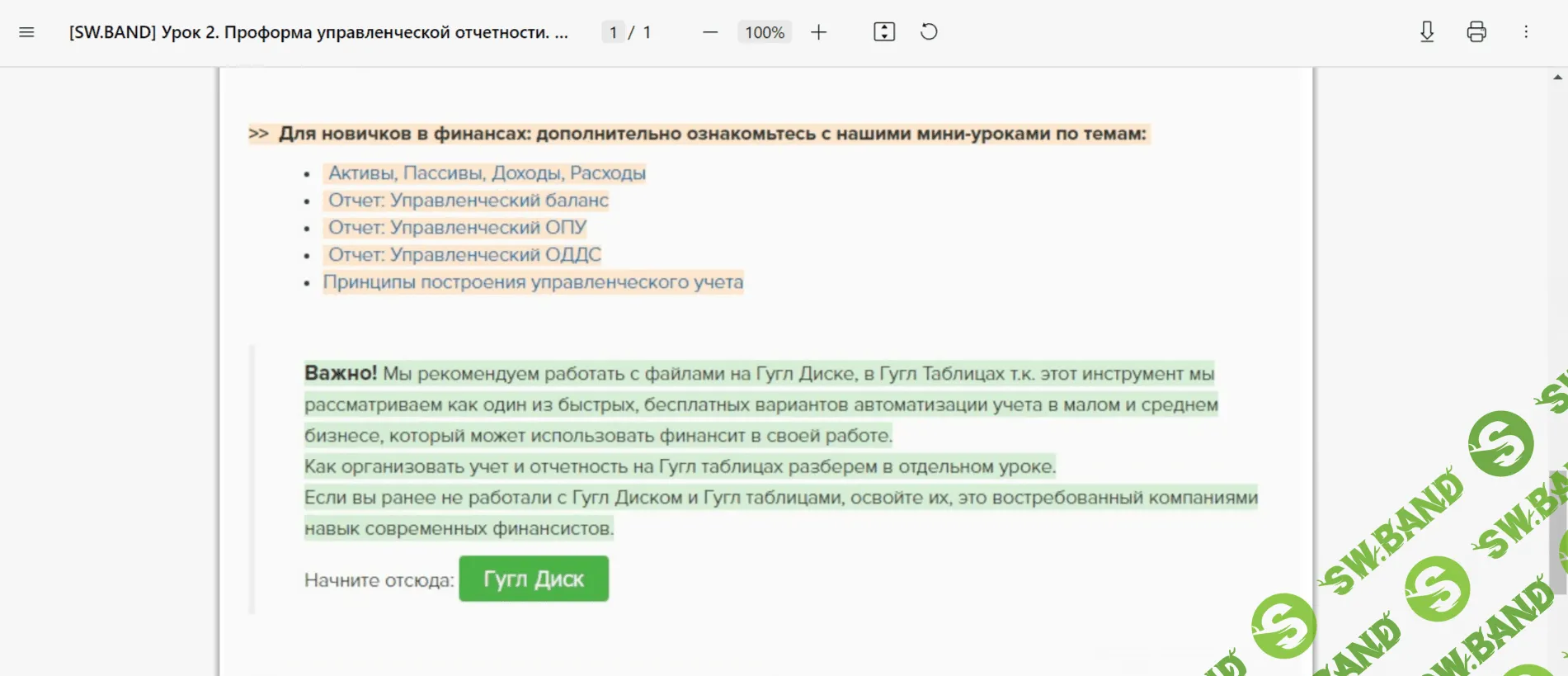This screenshot has width=1568, height=676.
Task: Click the page number field
Action: 613,32
